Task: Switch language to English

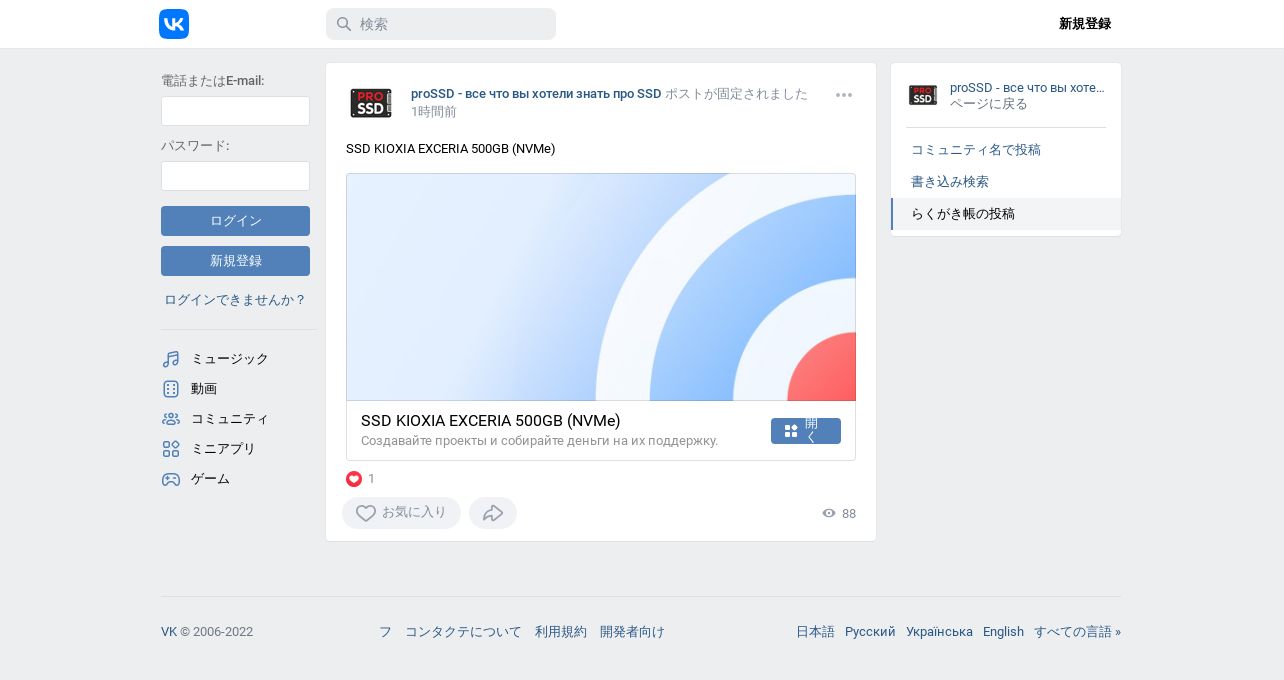Action: pyautogui.click(x=1003, y=632)
